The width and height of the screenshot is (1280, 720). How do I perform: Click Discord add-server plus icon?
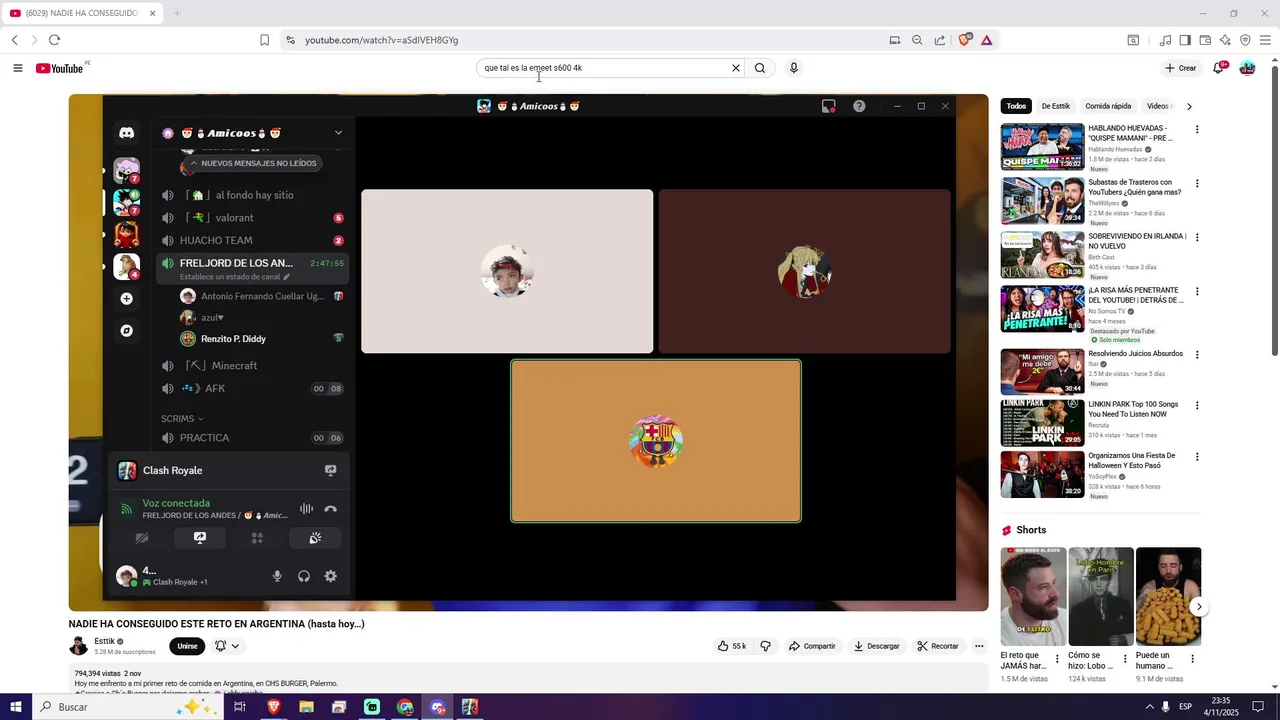tap(127, 298)
